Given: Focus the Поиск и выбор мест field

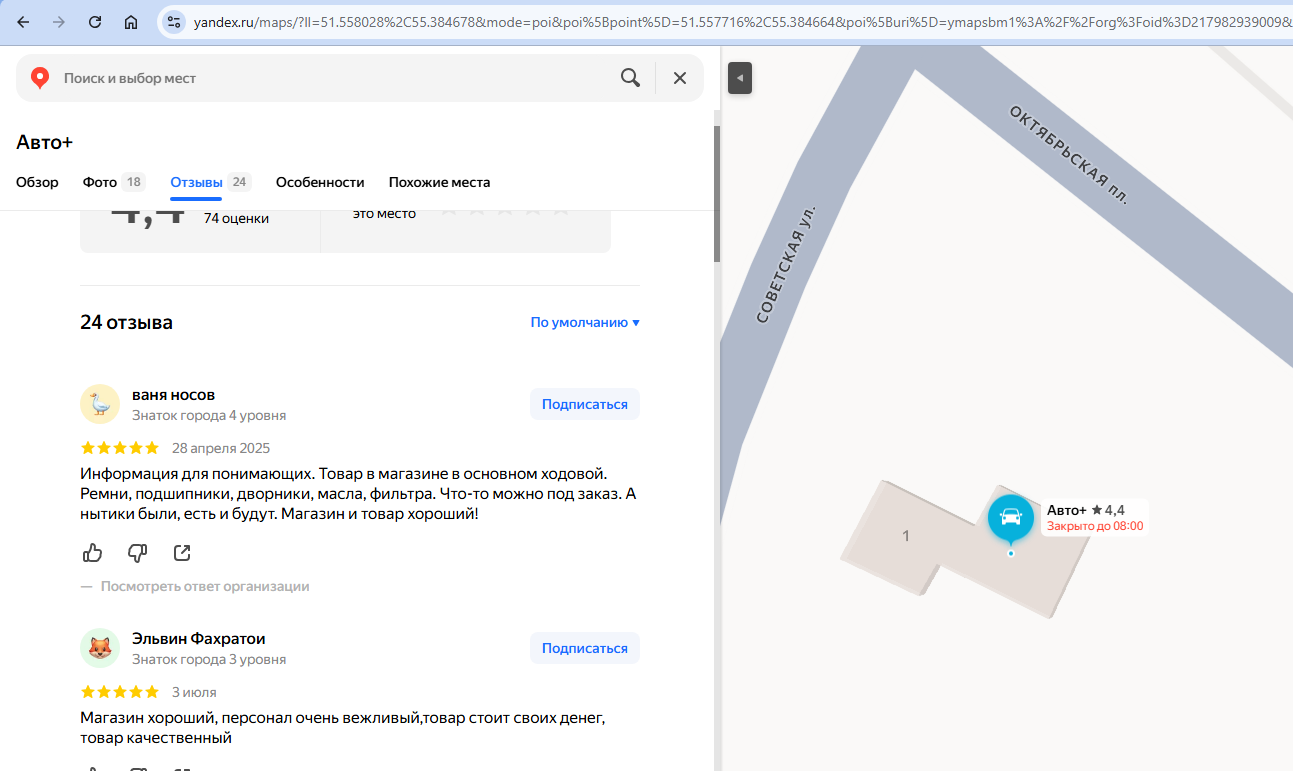Looking at the screenshot, I should pos(335,78).
